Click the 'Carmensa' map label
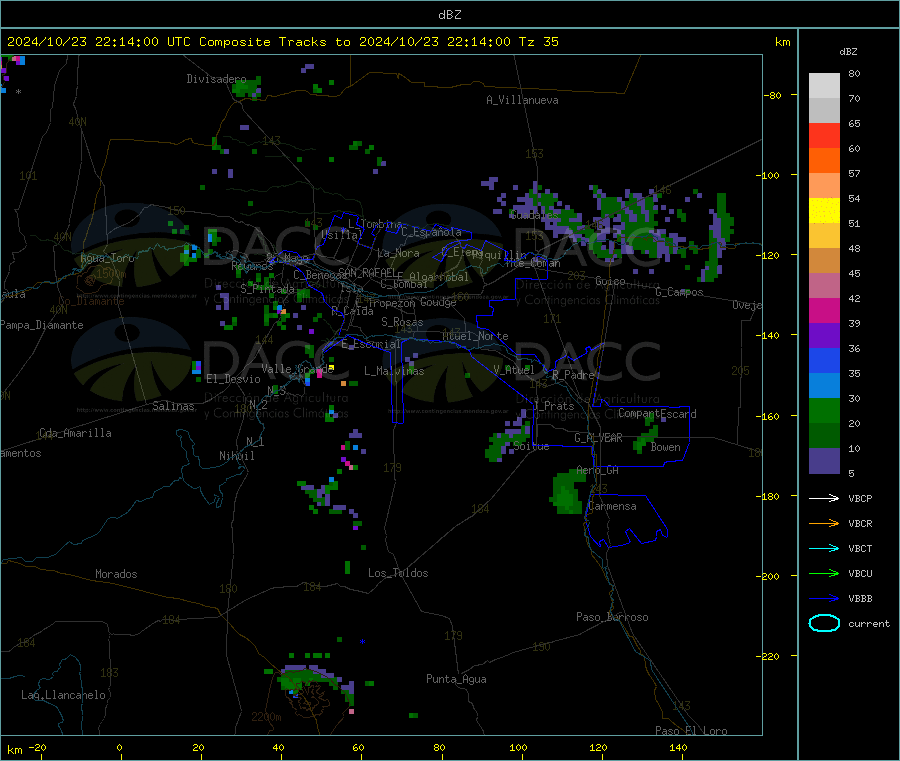The width and height of the screenshot is (900, 761). pyautogui.click(x=612, y=506)
